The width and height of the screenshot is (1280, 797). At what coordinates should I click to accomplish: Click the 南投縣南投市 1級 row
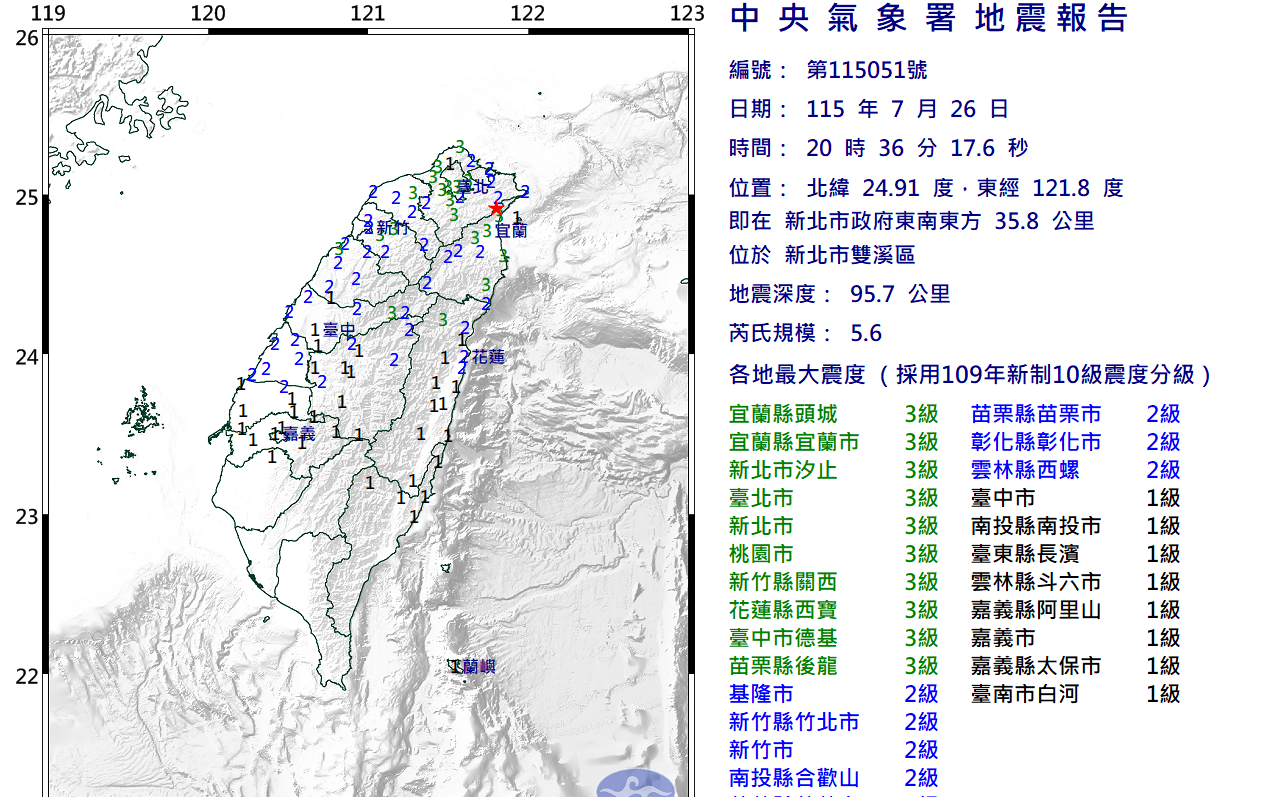click(1076, 526)
